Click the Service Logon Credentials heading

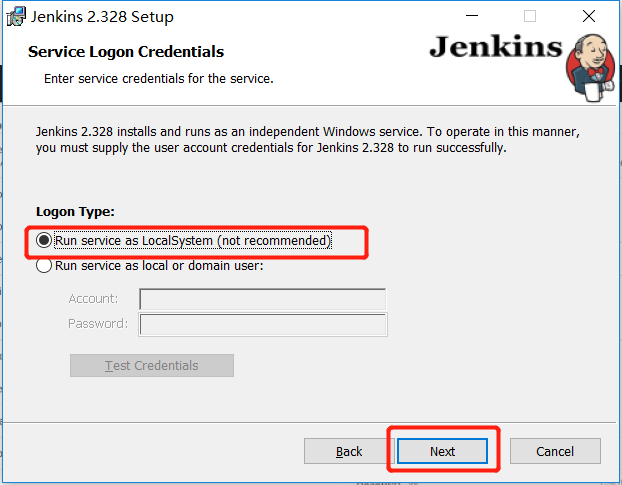tap(126, 52)
